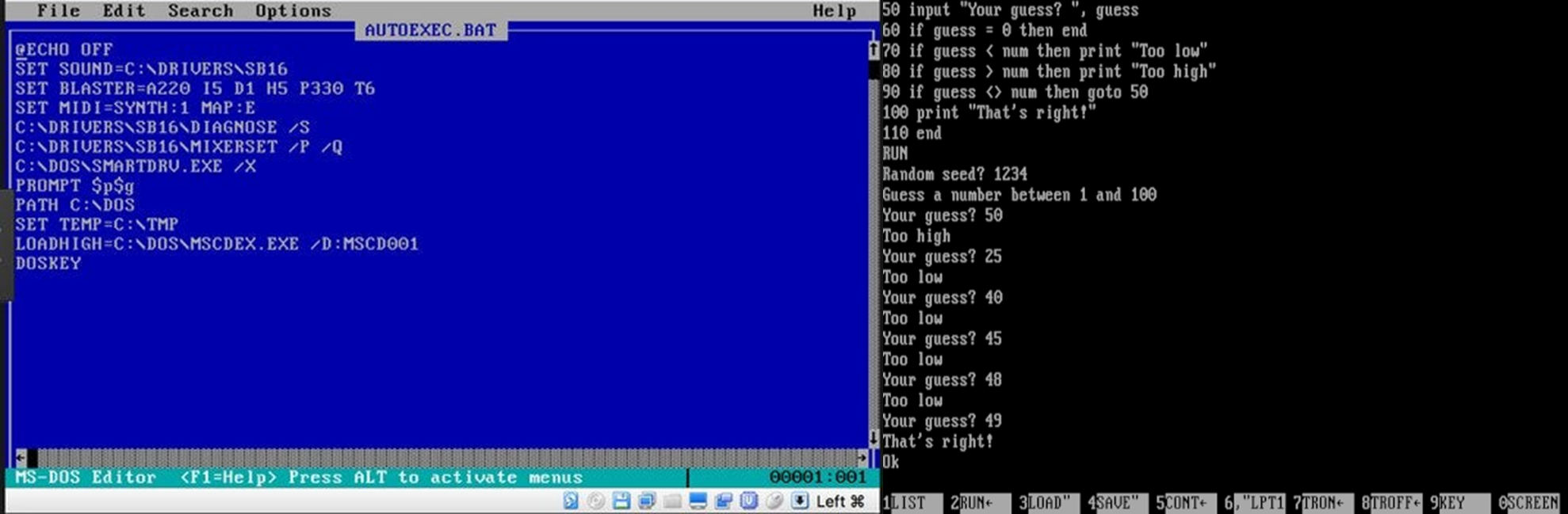Open the network adapter status icon
This screenshot has width=1568, height=514.
point(647,501)
